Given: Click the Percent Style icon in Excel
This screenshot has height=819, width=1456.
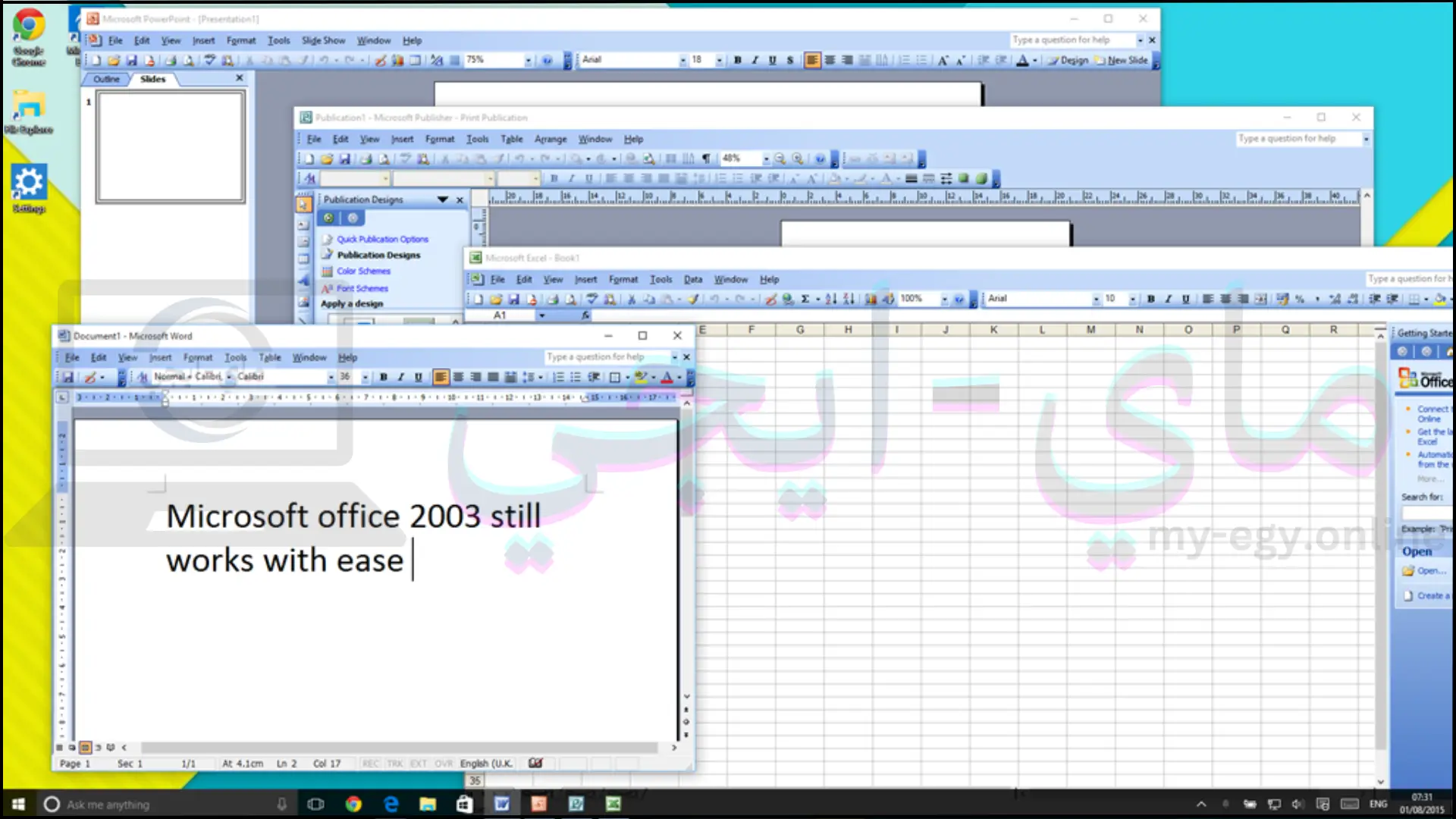Looking at the screenshot, I should point(1300,299).
